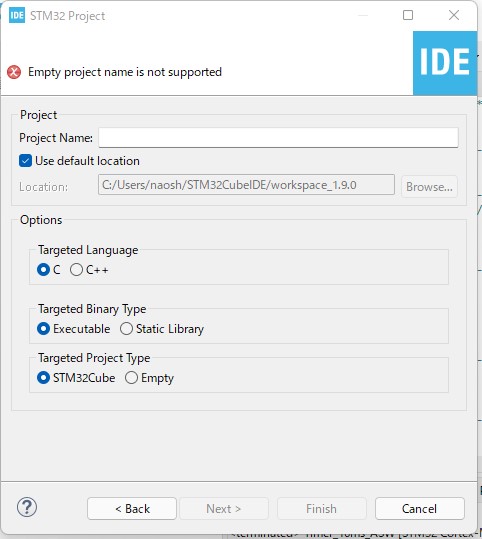
Task: Click the Next > button
Action: (x=224, y=509)
